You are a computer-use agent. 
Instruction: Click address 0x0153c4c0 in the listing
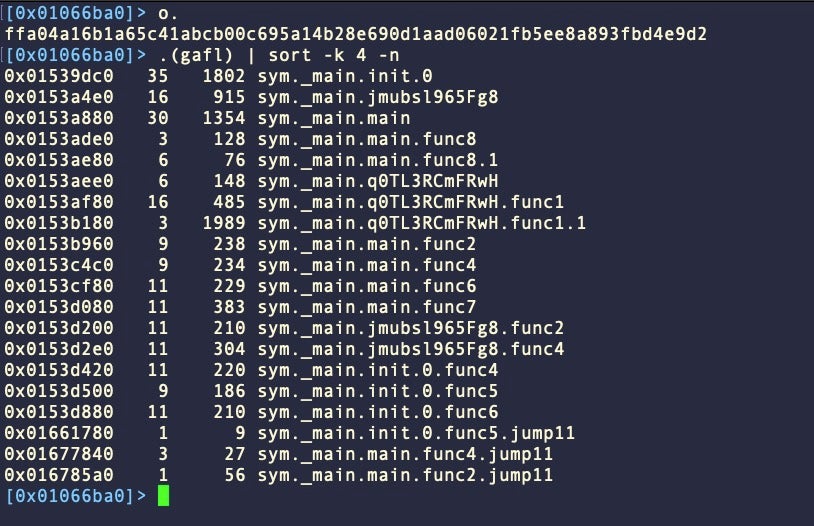[59, 265]
